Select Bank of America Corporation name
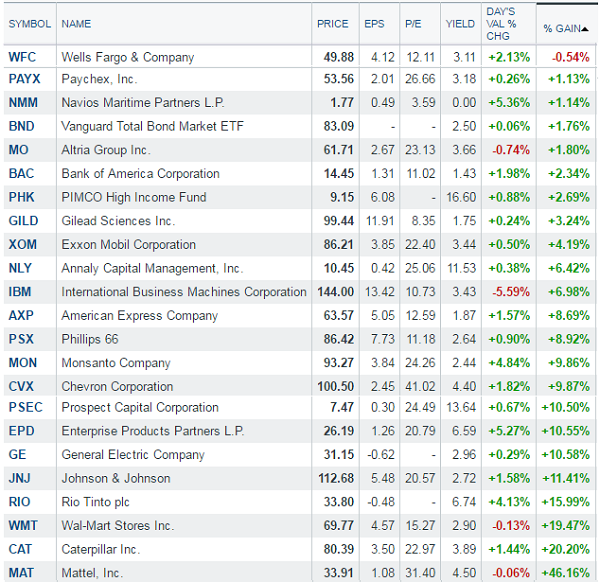The image size is (600, 582). tap(140, 174)
